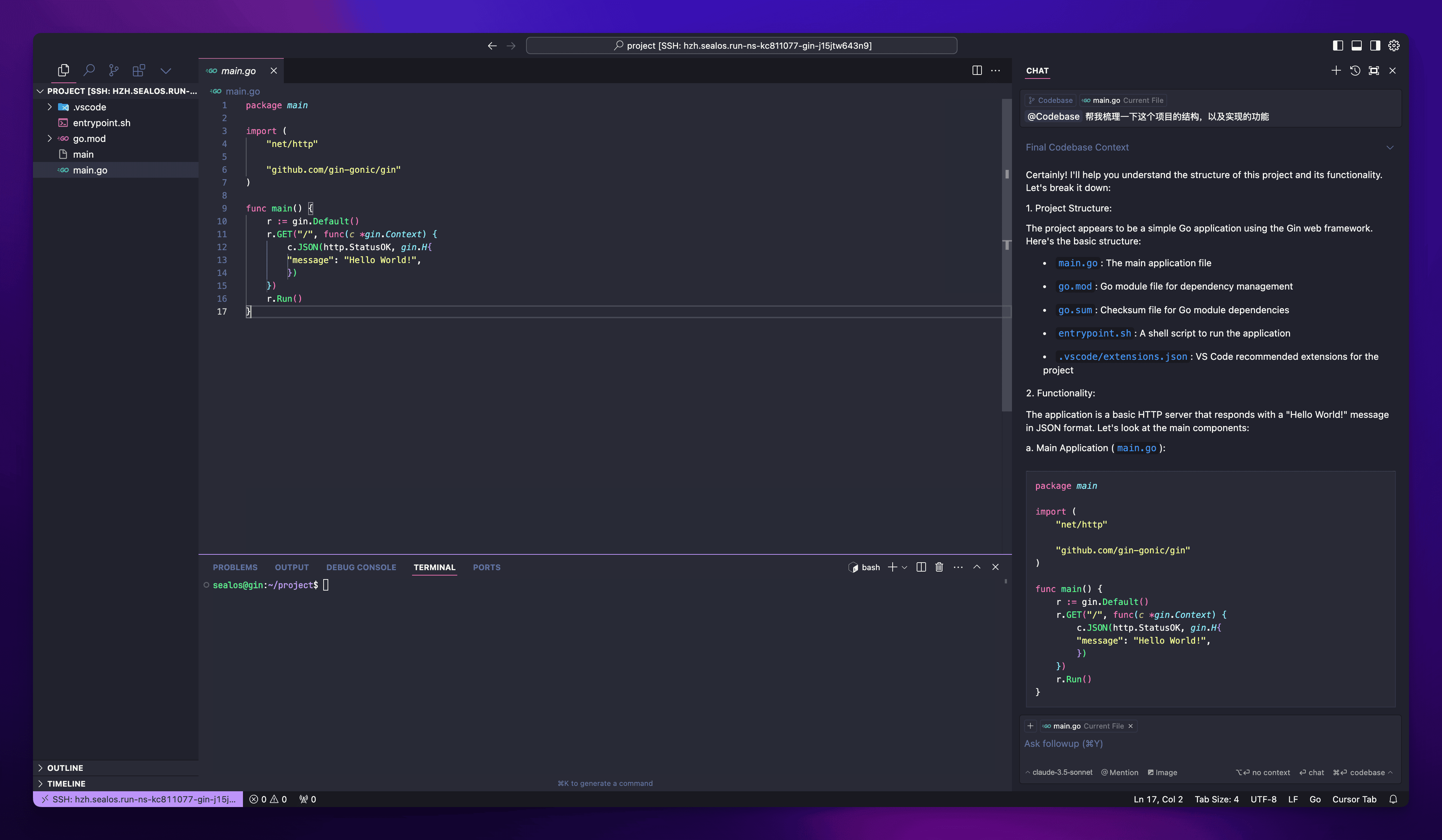Image resolution: width=1442 pixels, height=840 pixels.
Task: Open the Source Control view icon
Action: coord(114,70)
